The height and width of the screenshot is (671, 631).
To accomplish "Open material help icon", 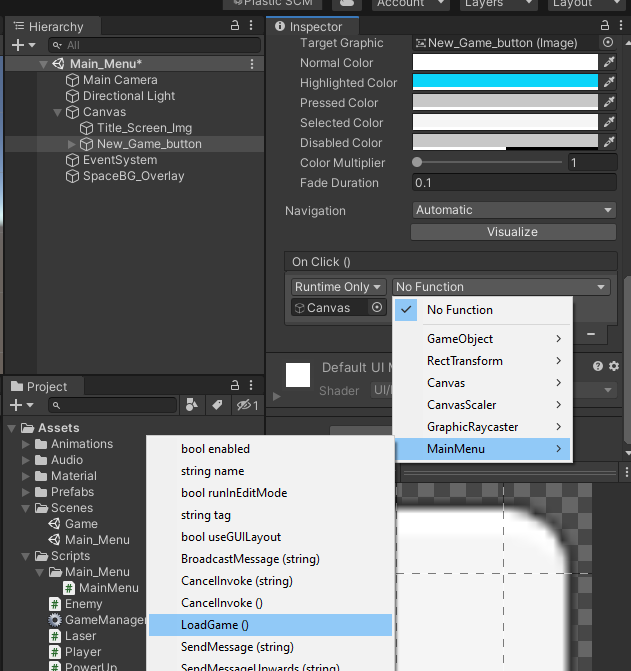I will click(x=598, y=366).
